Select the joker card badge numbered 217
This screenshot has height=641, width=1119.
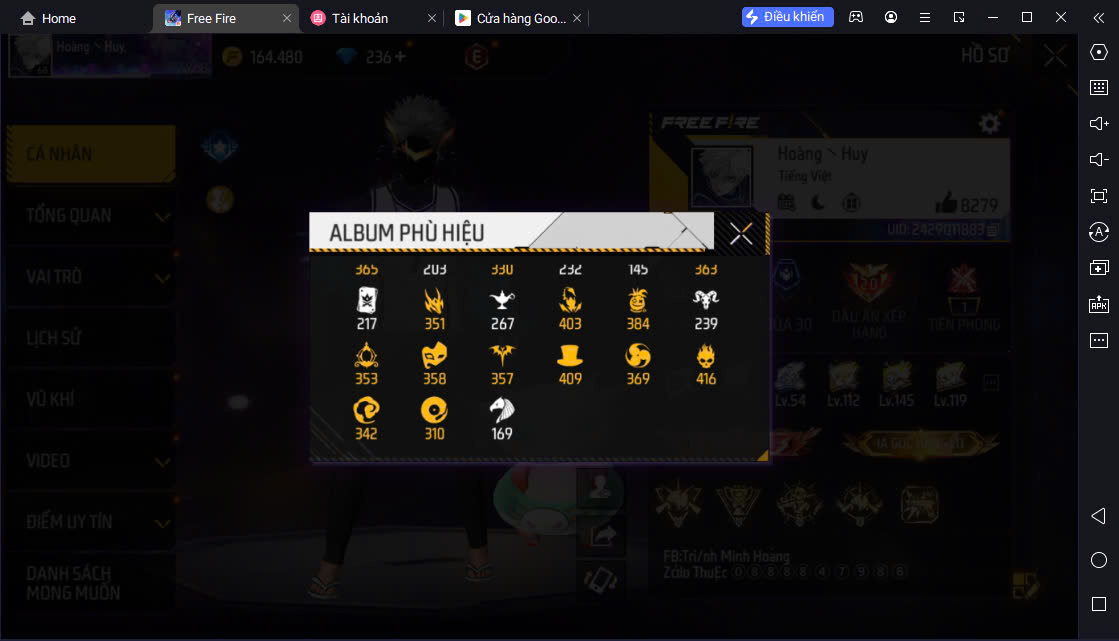click(366, 309)
